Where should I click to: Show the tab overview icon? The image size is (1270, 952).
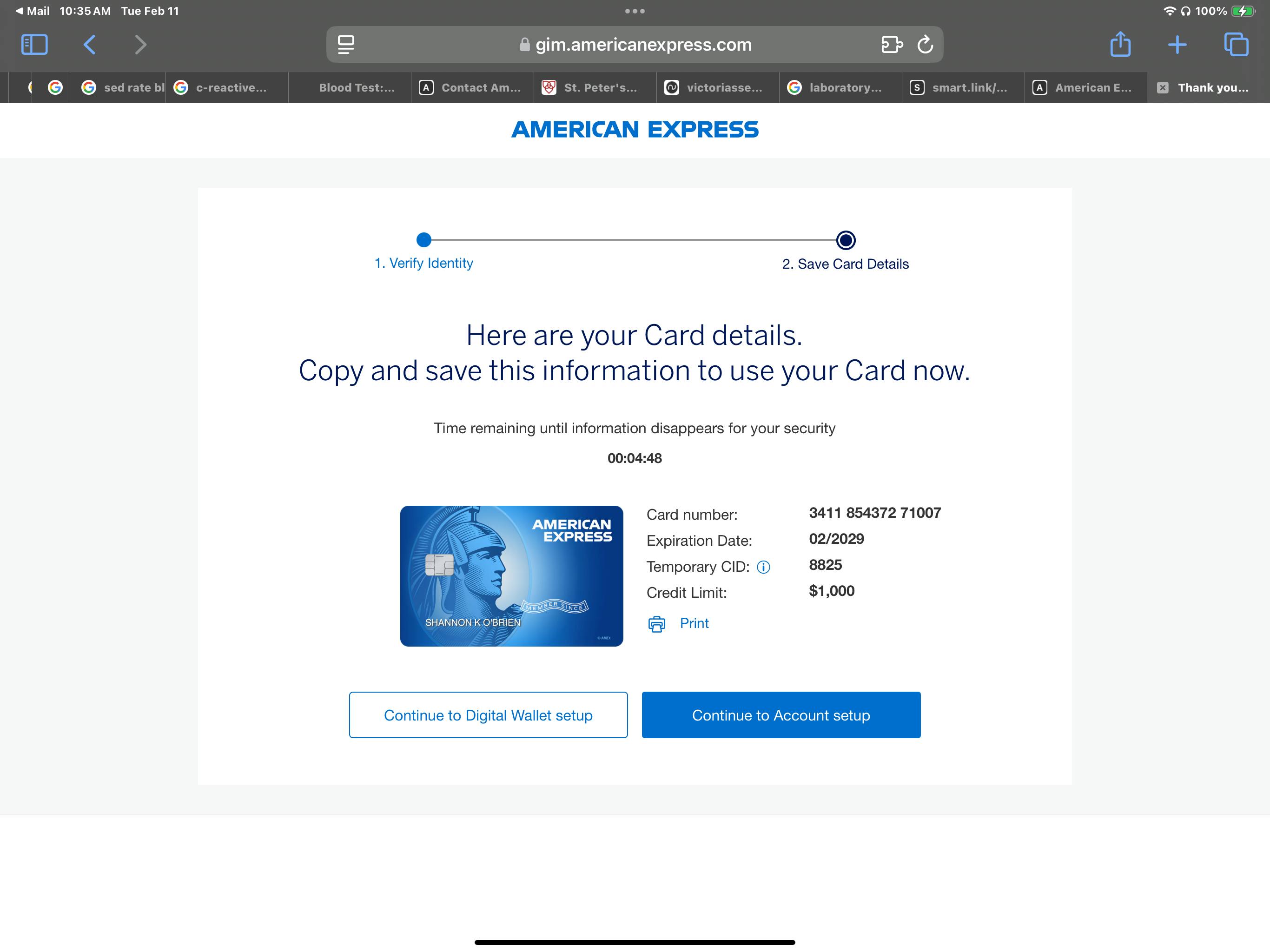[x=1236, y=44]
